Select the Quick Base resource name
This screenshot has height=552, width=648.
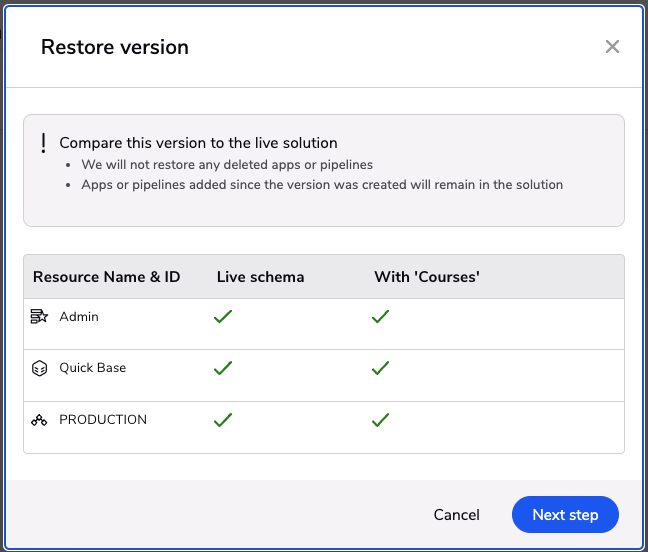coord(92,368)
